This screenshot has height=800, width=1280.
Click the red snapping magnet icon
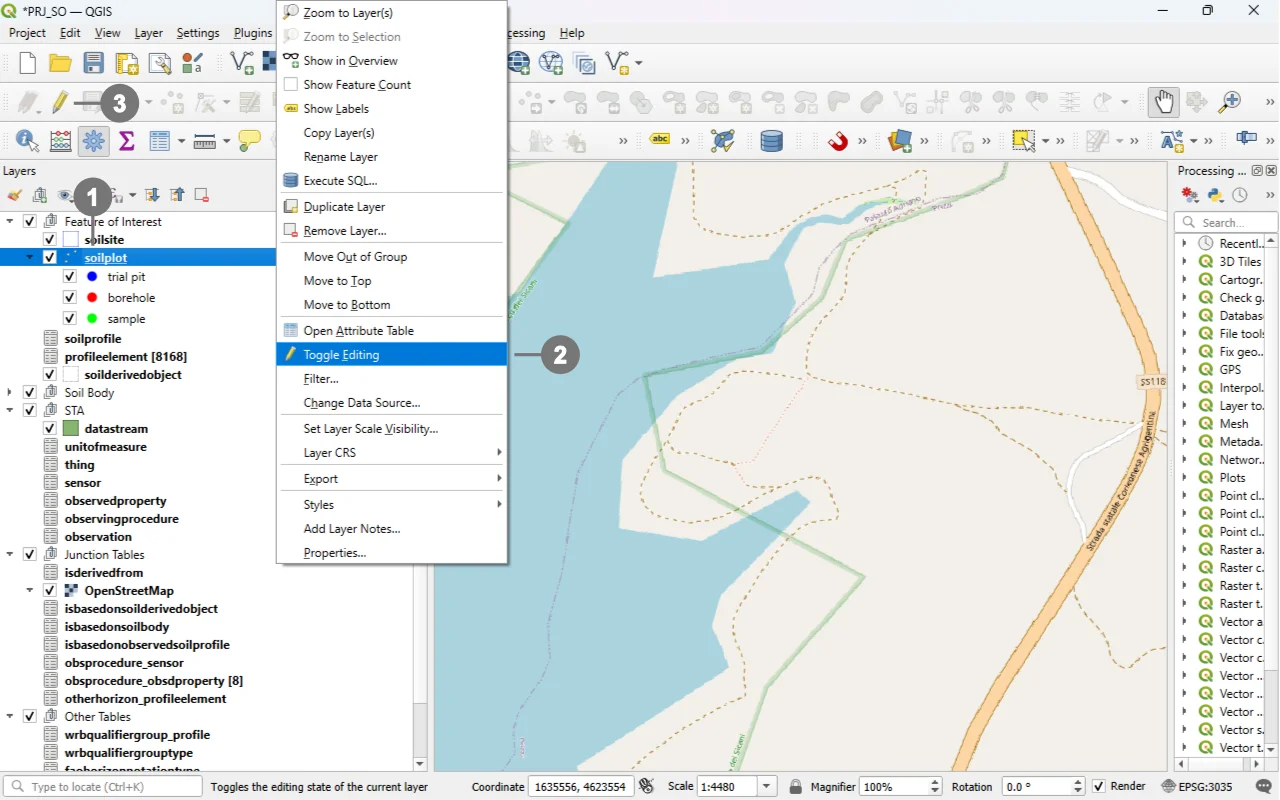tap(838, 141)
